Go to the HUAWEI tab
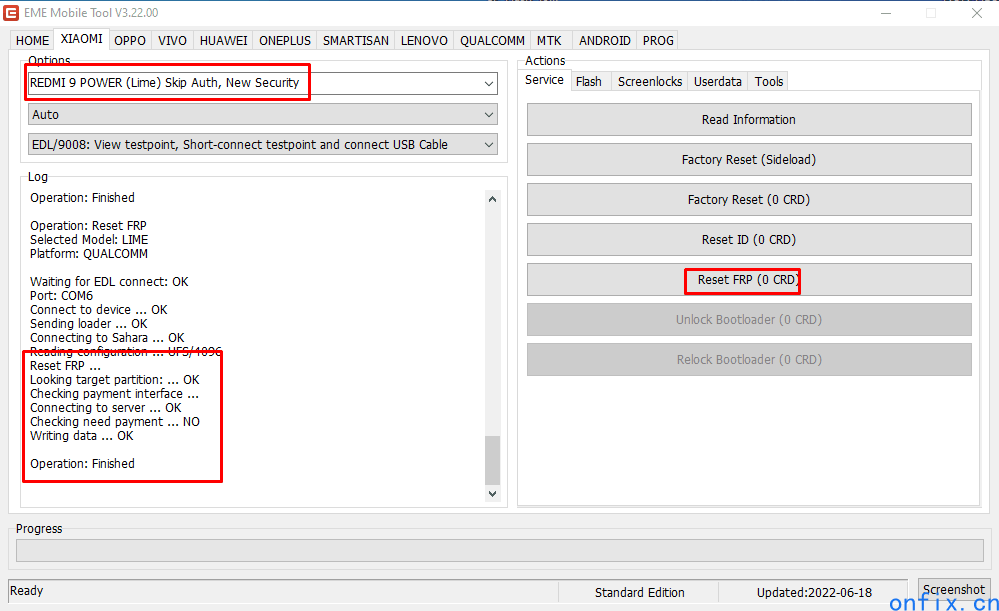The image size is (999, 611). (223, 41)
